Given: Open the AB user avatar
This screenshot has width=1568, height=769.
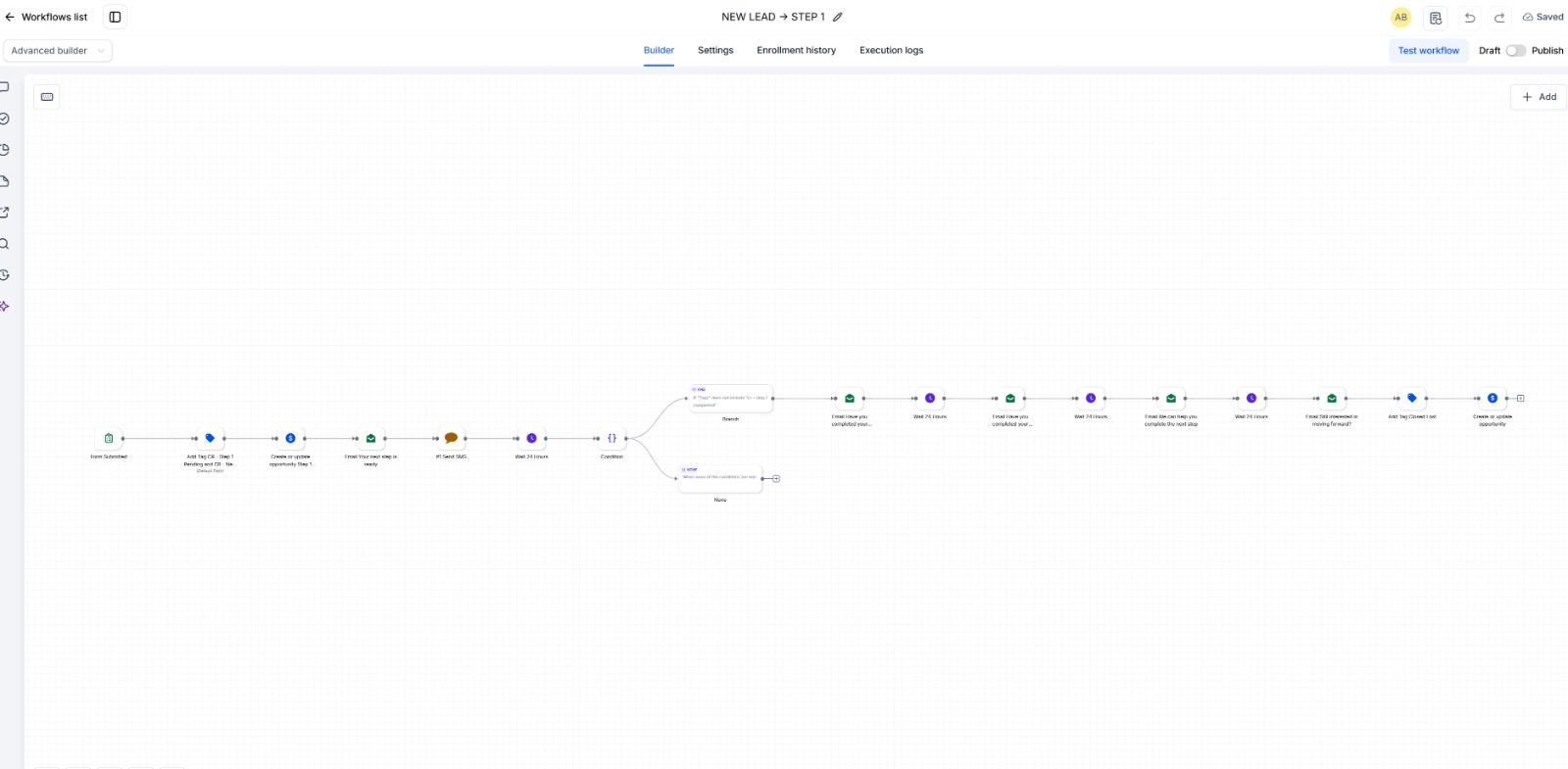Looking at the screenshot, I should (1400, 17).
